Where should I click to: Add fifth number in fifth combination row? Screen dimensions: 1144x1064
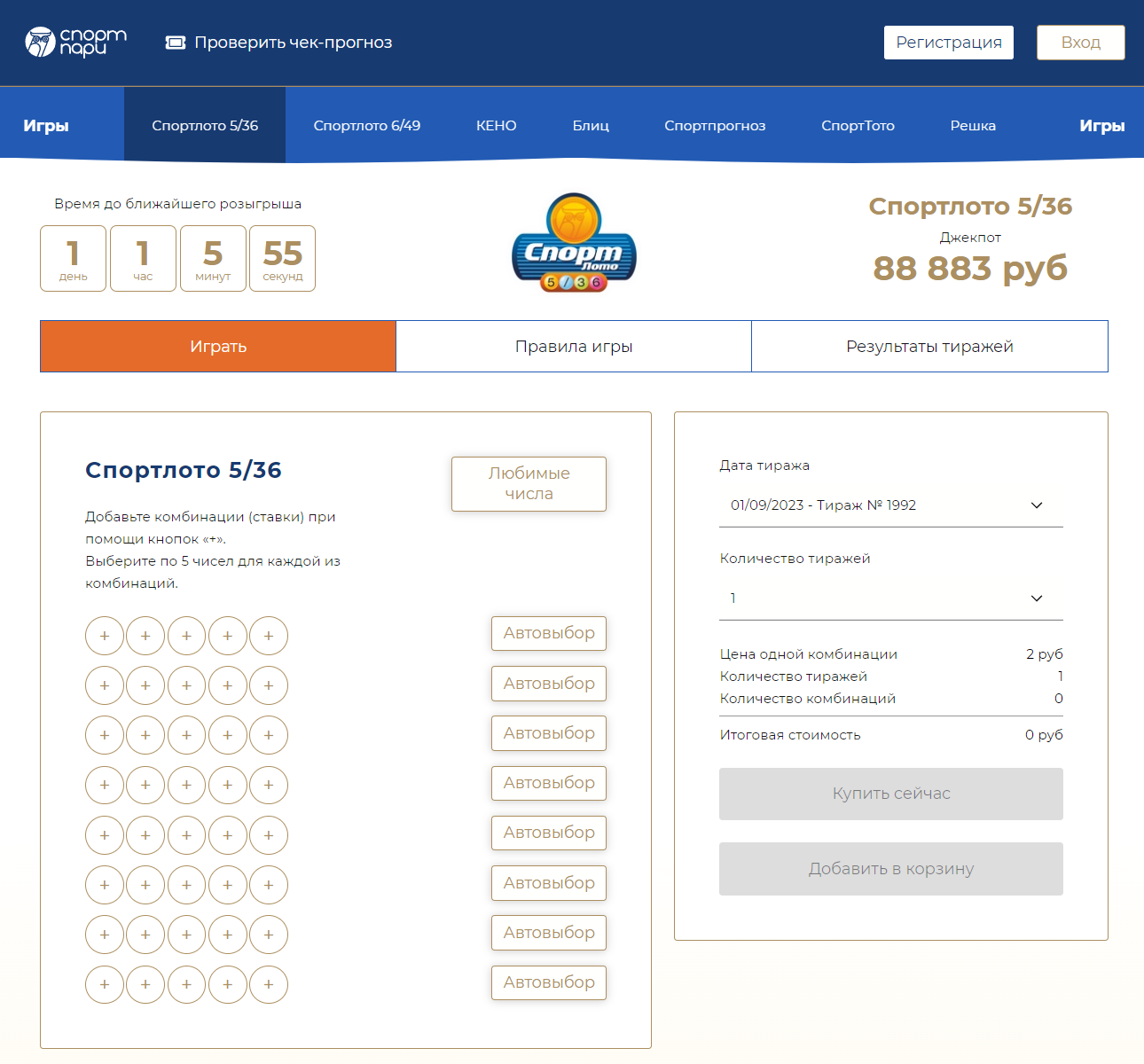click(269, 835)
